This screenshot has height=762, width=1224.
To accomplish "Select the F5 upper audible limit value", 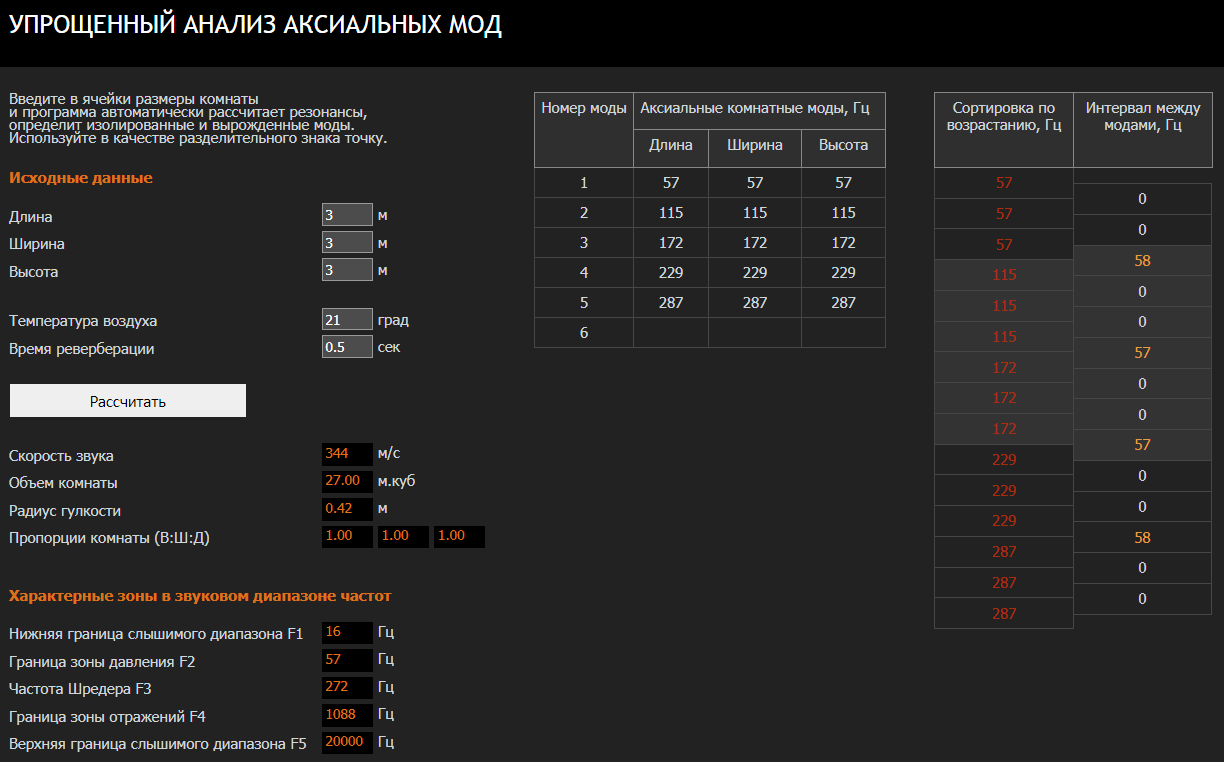I will point(347,743).
